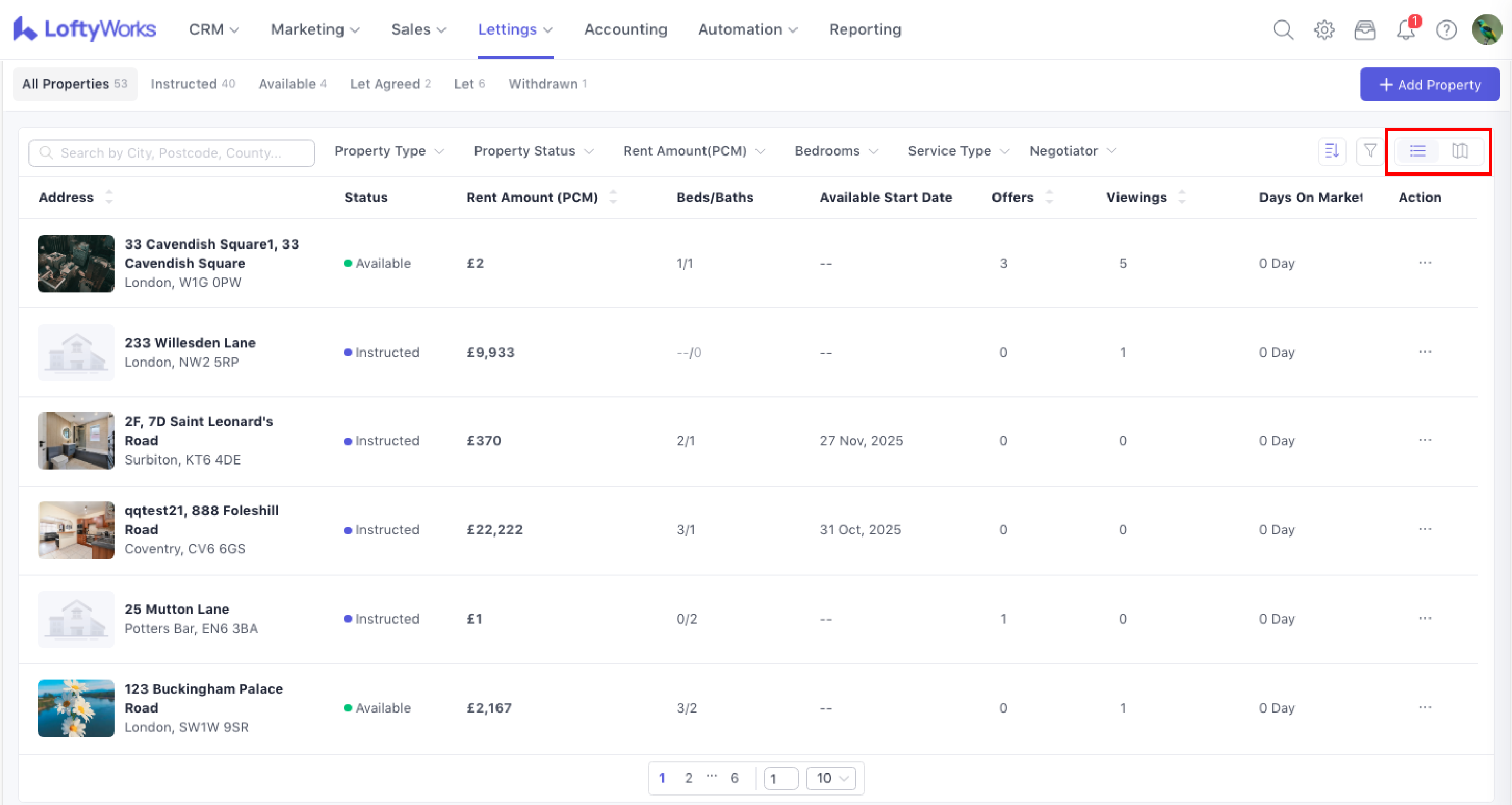Open actions menu for 233 Willesden Lane
The image size is (1512, 805).
click(x=1425, y=352)
